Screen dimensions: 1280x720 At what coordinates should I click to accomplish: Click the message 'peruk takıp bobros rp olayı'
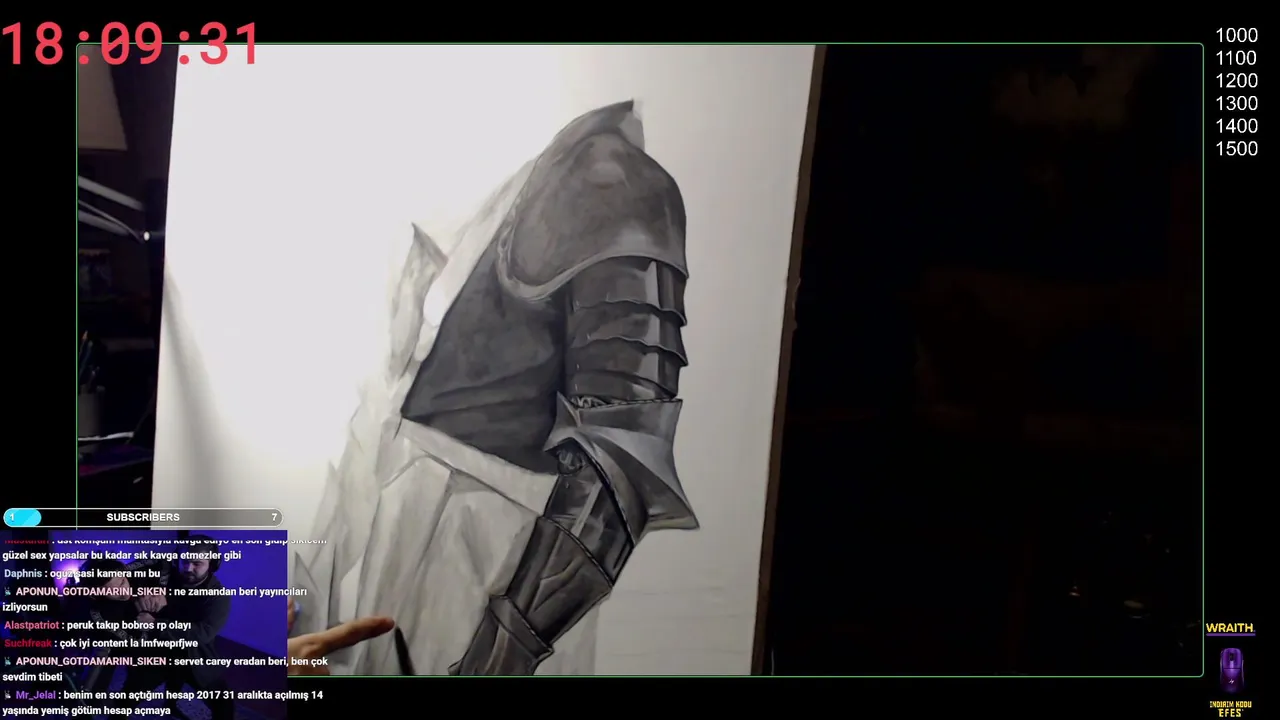click(129, 625)
